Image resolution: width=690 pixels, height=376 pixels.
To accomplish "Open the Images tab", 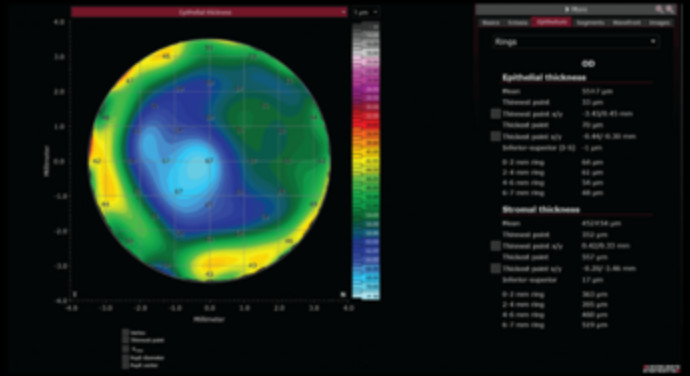I will pyautogui.click(x=659, y=22).
